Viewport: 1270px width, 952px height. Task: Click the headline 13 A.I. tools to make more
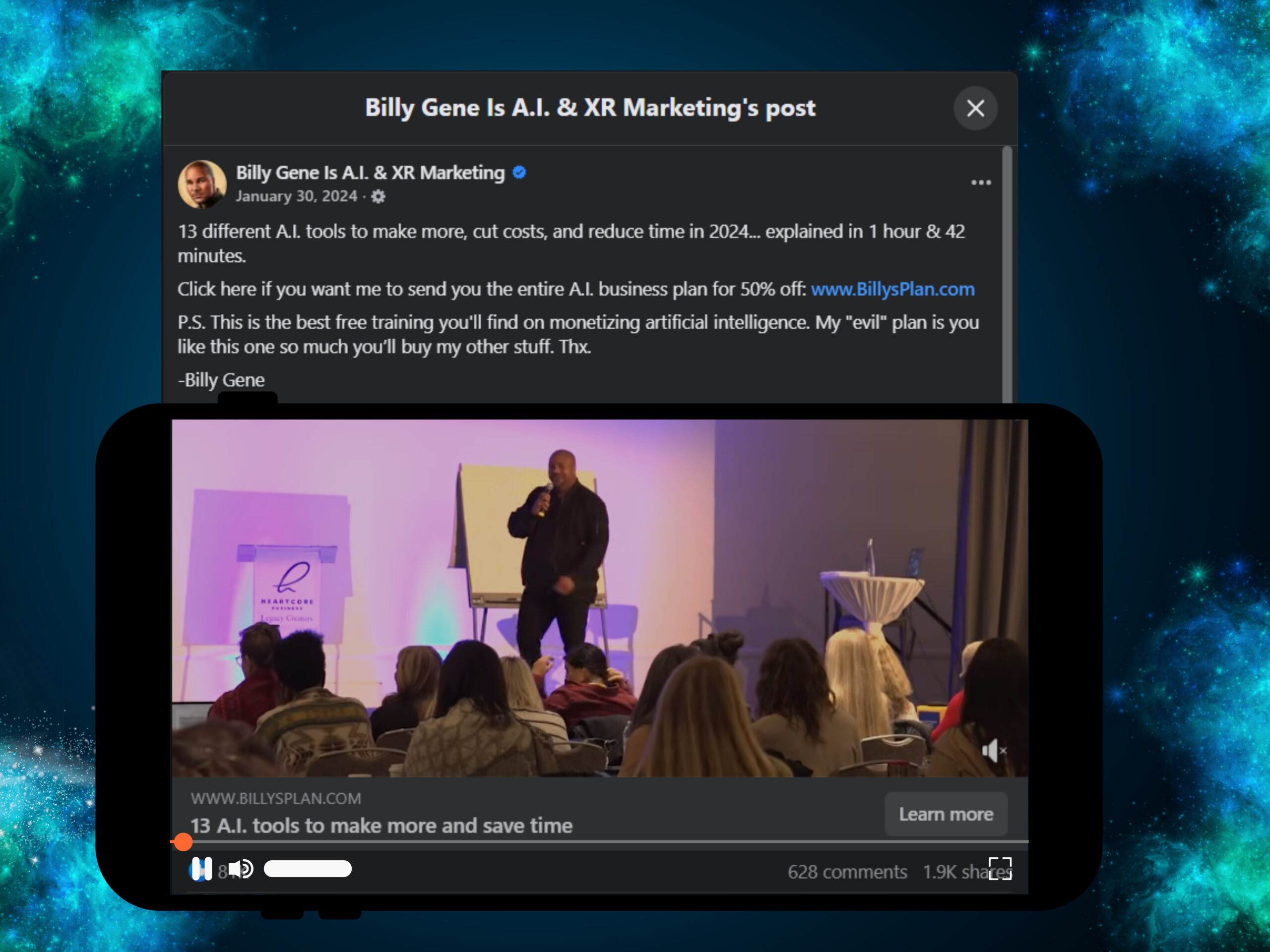coord(381,826)
